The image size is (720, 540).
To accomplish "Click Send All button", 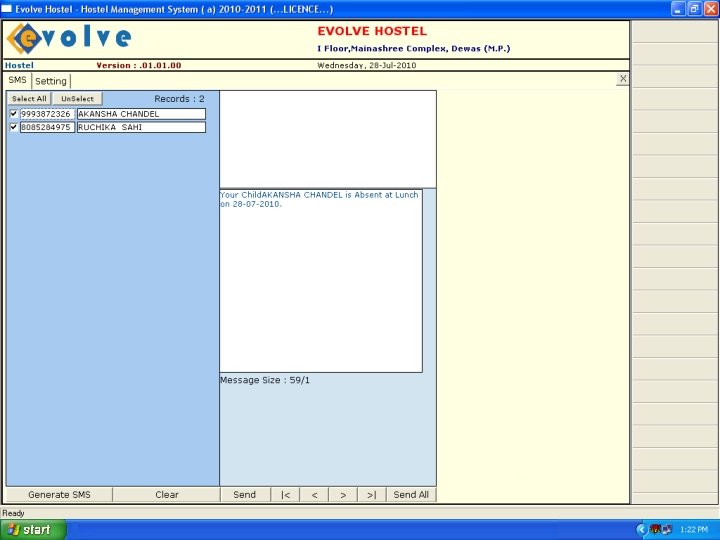I will pyautogui.click(x=411, y=495).
